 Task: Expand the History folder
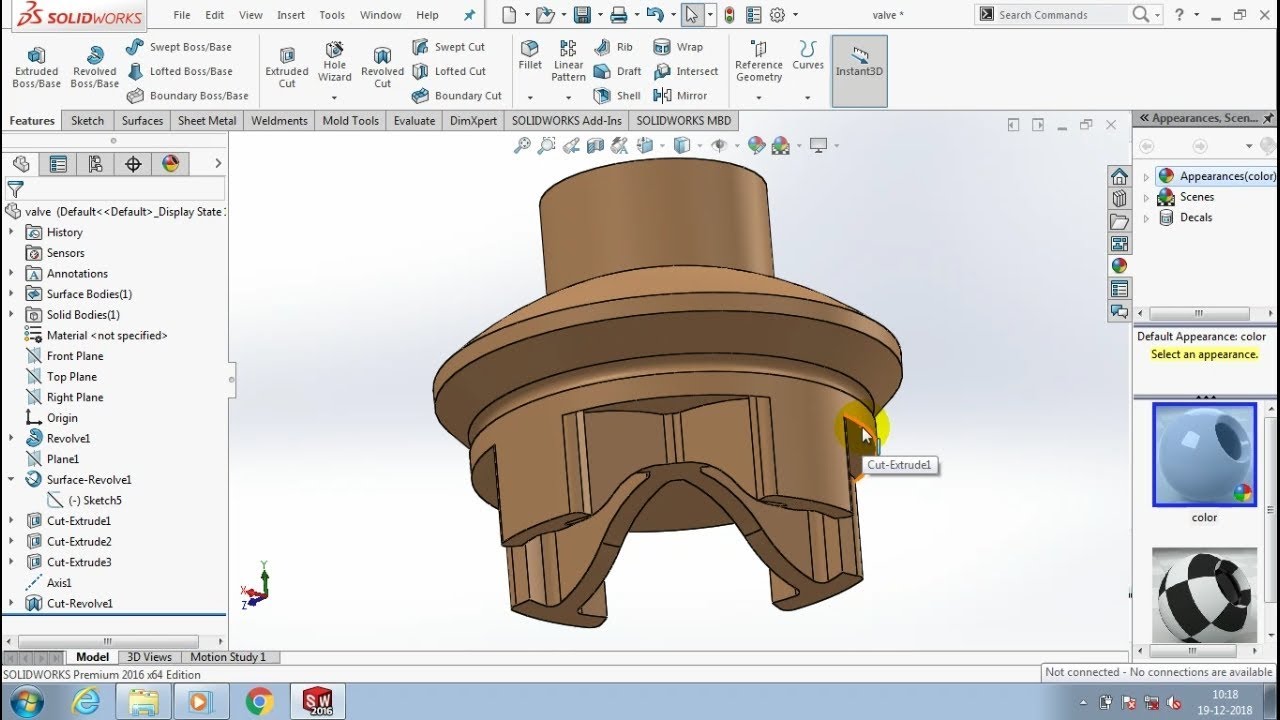(x=11, y=232)
